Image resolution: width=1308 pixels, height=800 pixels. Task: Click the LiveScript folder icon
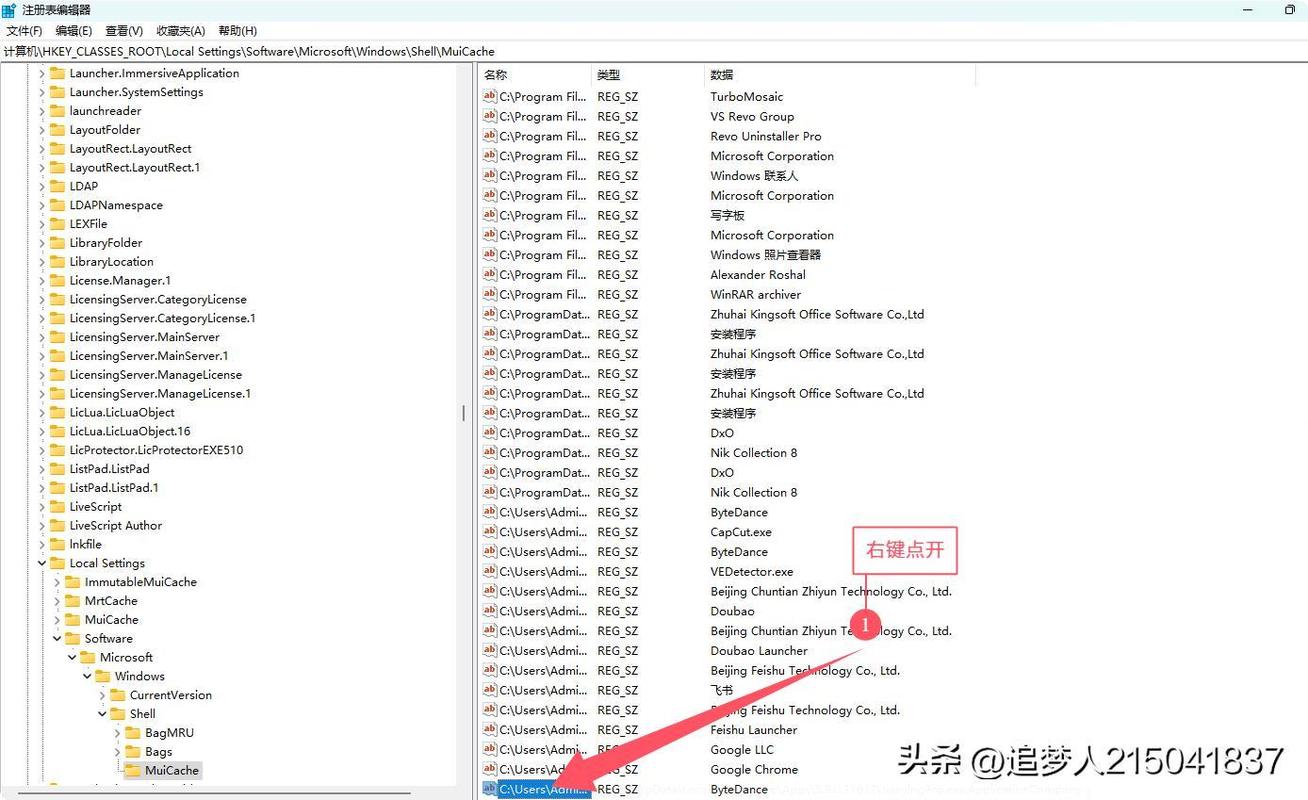pos(57,507)
